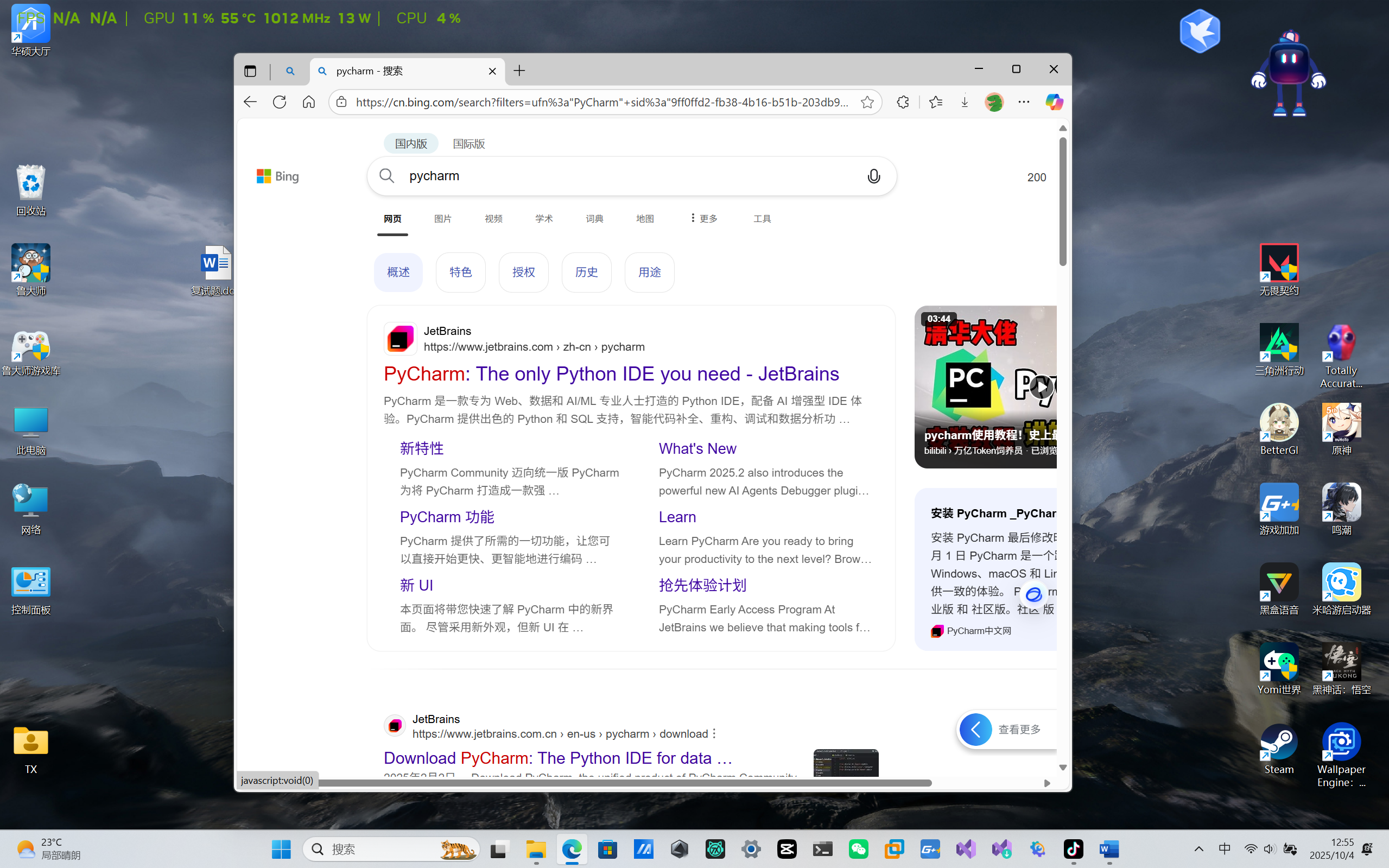Viewport: 1389px width, 868px height.
Task: Open the Extensions icon in Edge toolbar
Action: (x=902, y=102)
